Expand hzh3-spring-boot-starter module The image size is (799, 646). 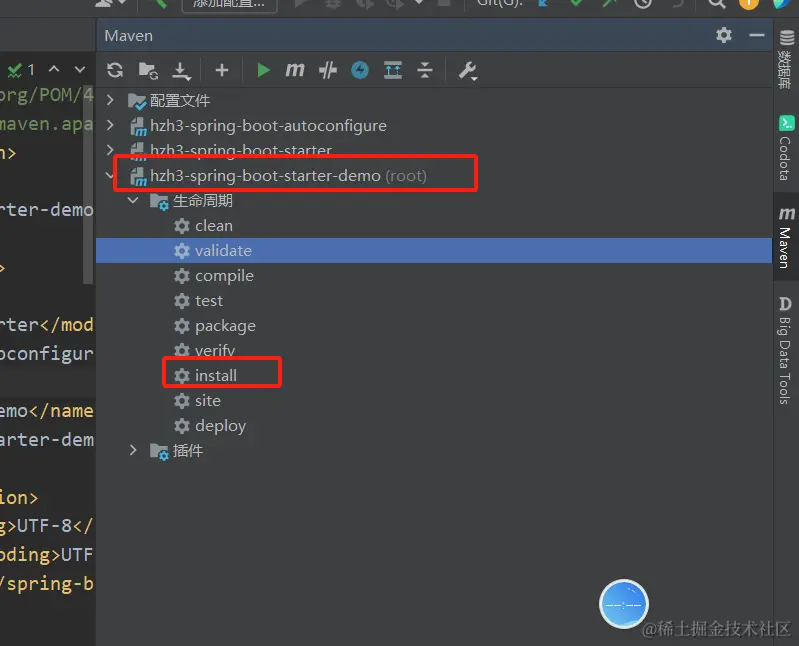point(110,149)
